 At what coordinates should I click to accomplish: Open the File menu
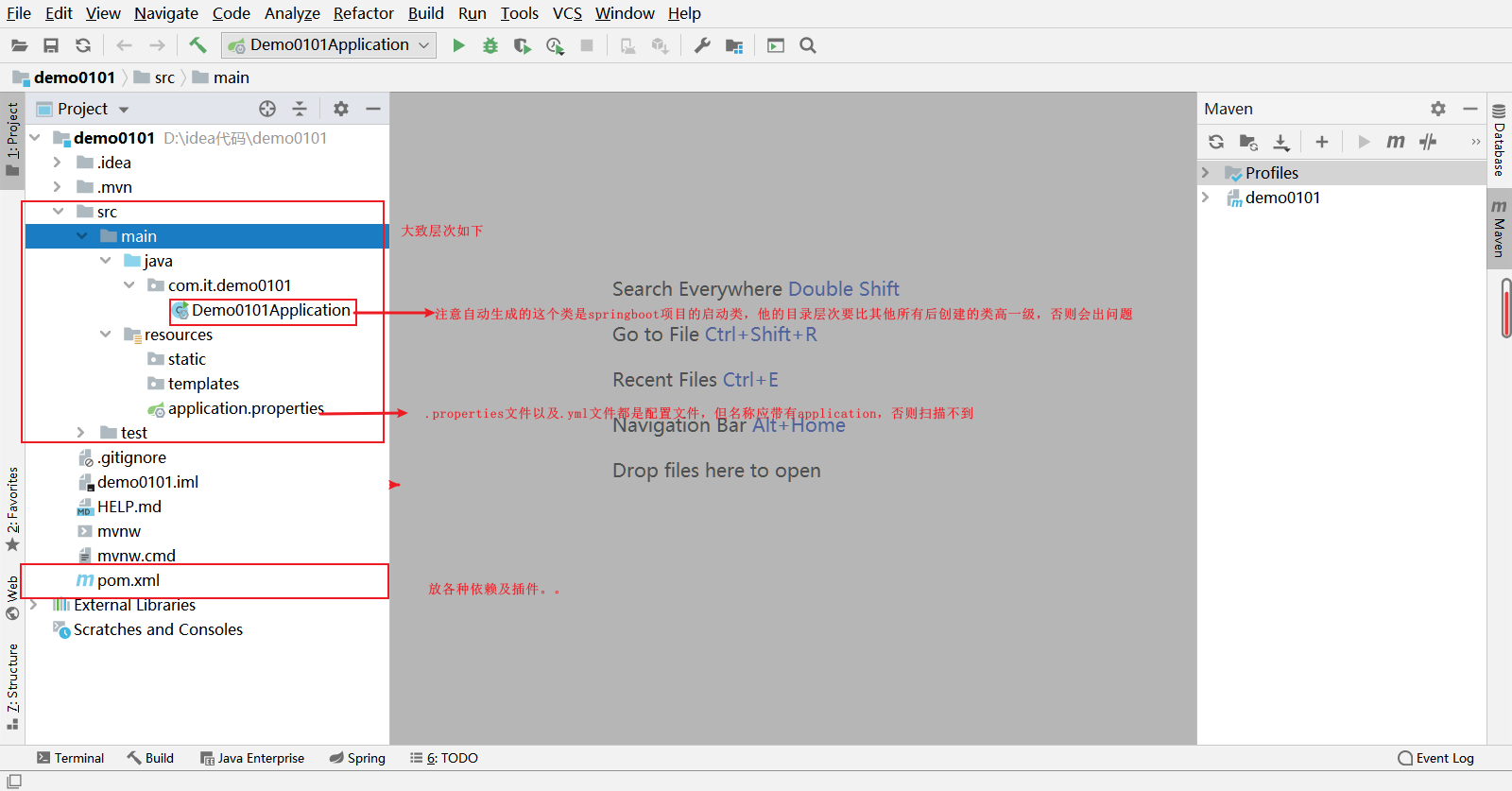coord(19,13)
